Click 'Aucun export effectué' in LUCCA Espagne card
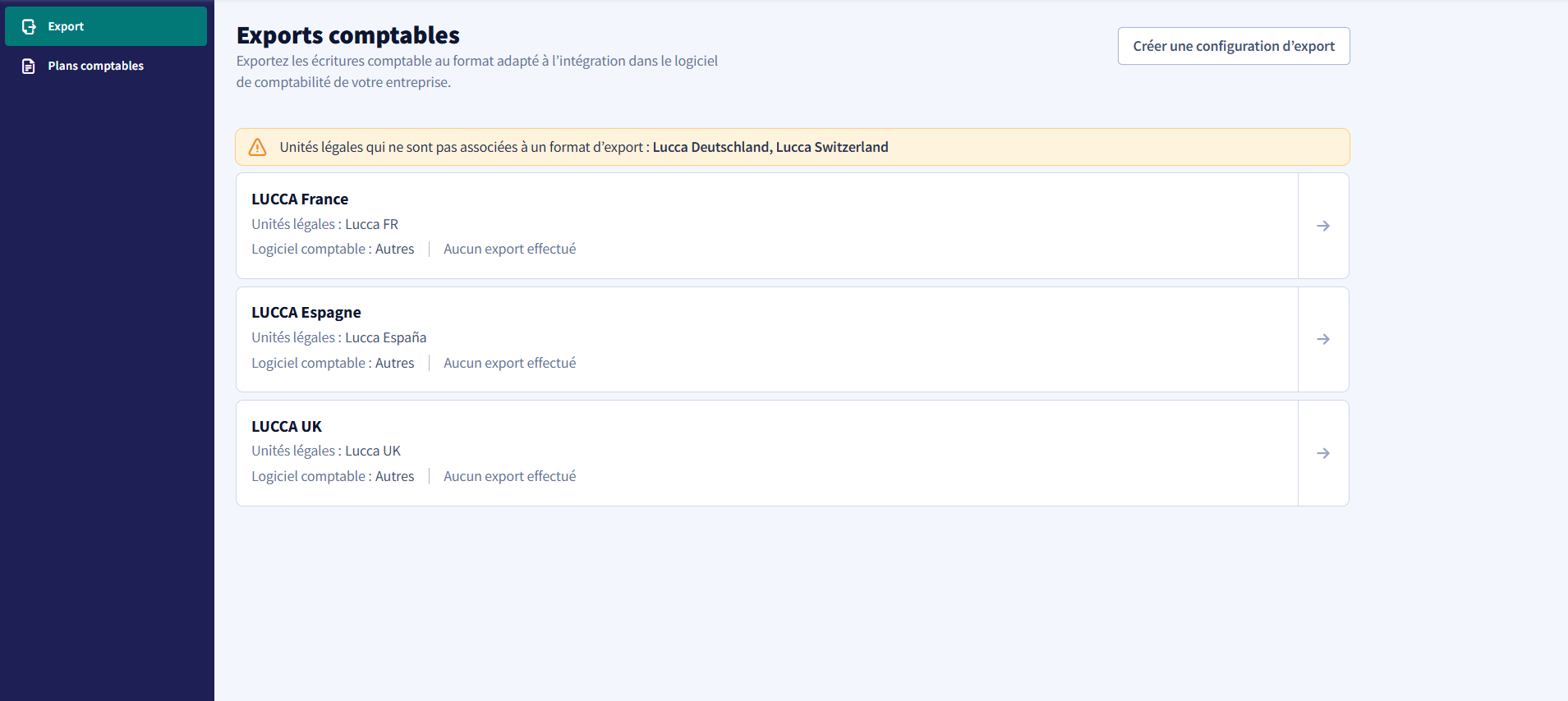 coord(510,363)
